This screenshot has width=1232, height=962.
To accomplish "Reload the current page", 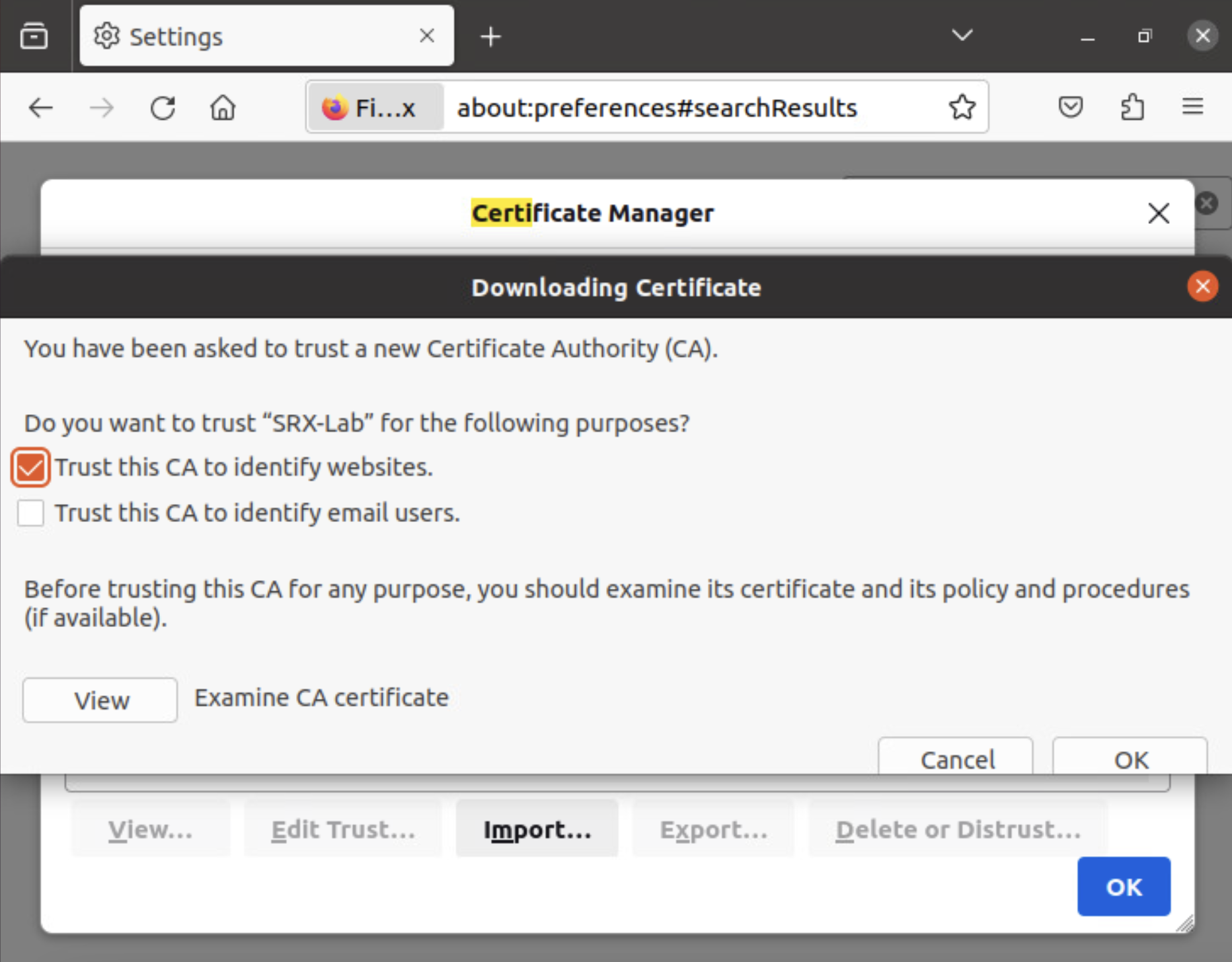I will pyautogui.click(x=163, y=108).
